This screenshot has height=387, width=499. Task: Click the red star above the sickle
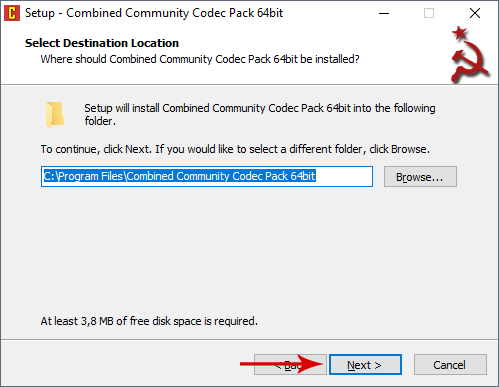tap(460, 33)
